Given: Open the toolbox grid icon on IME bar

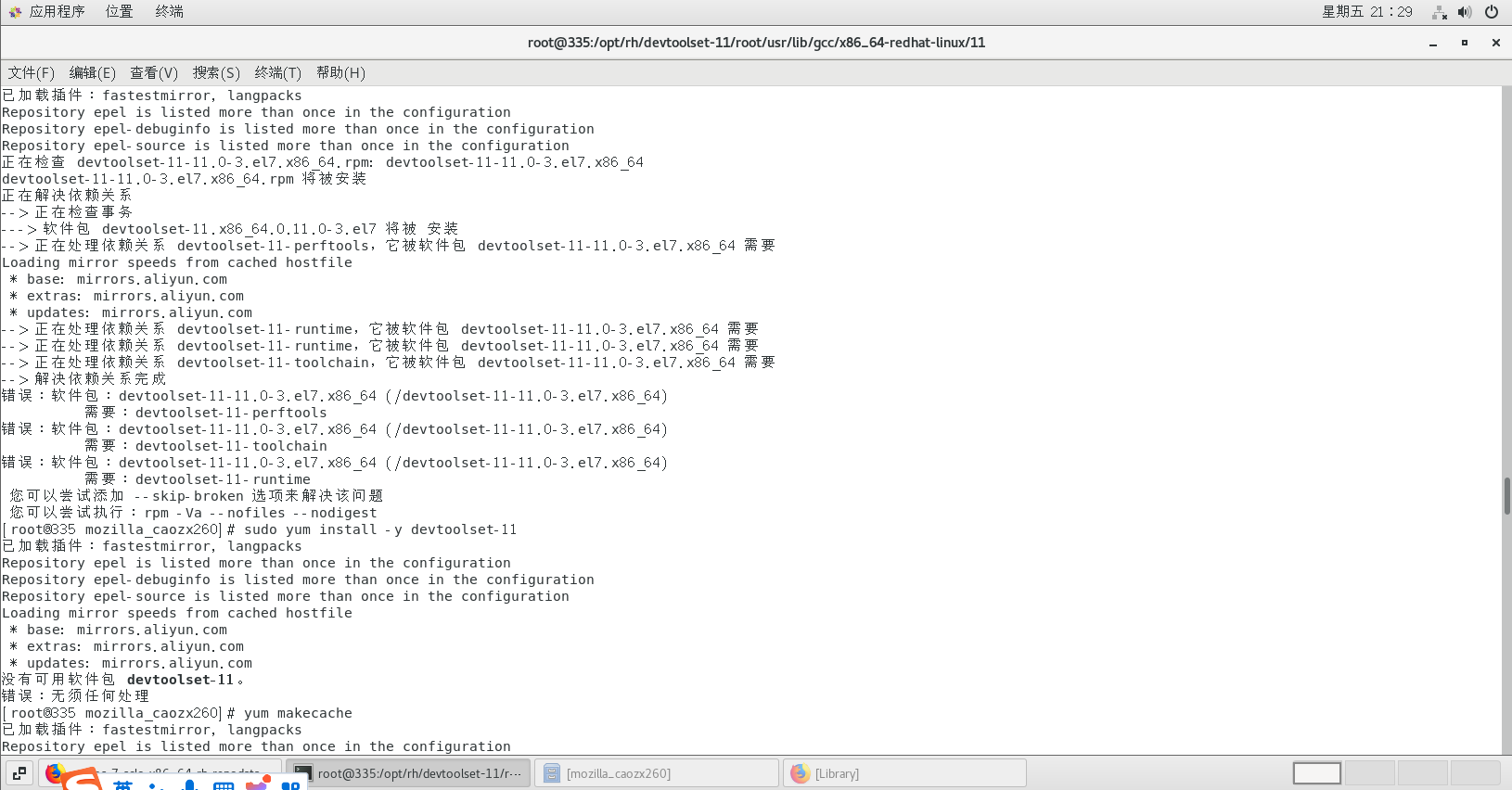Looking at the screenshot, I should (290, 785).
